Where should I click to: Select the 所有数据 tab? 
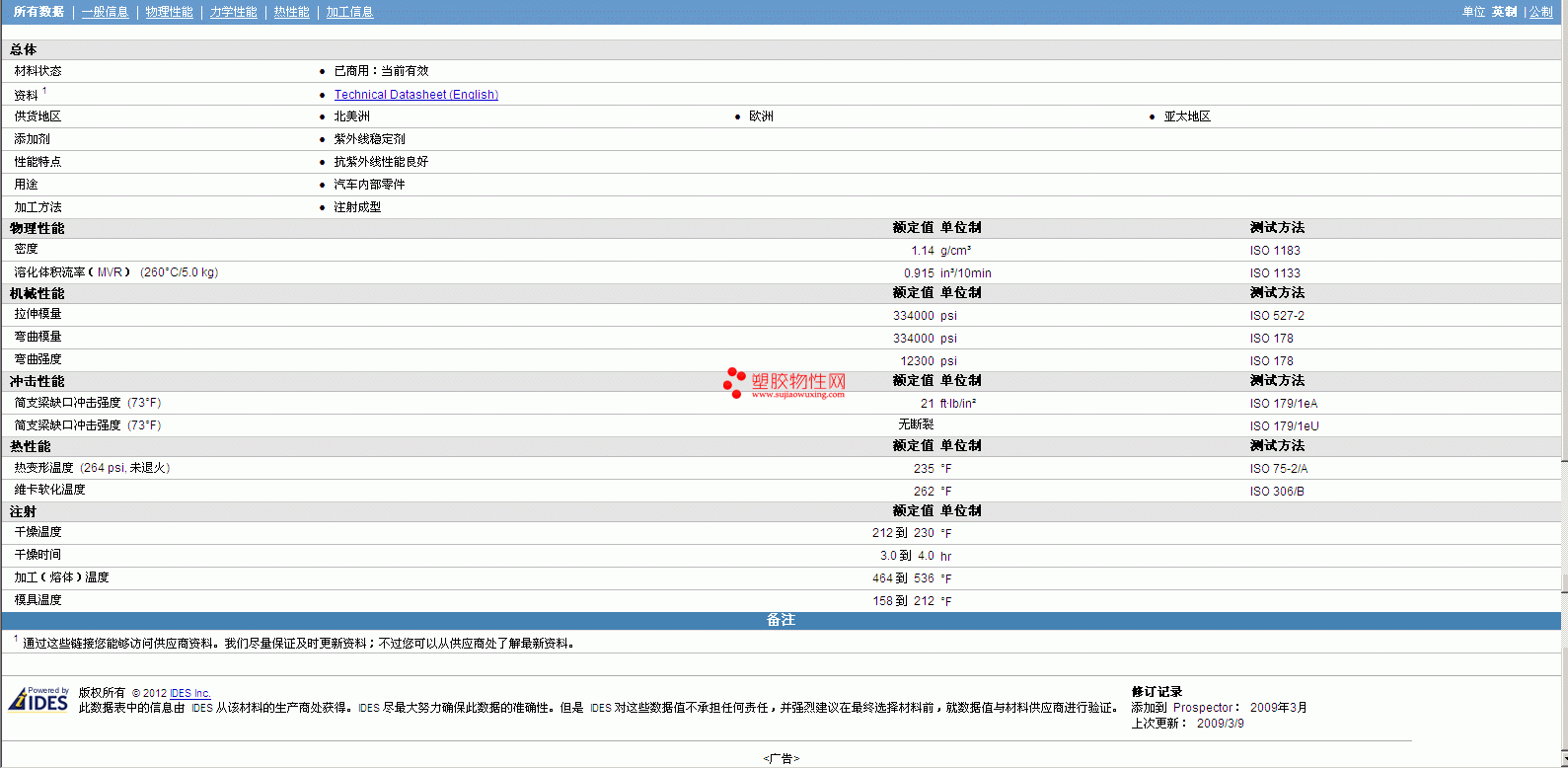[x=38, y=12]
